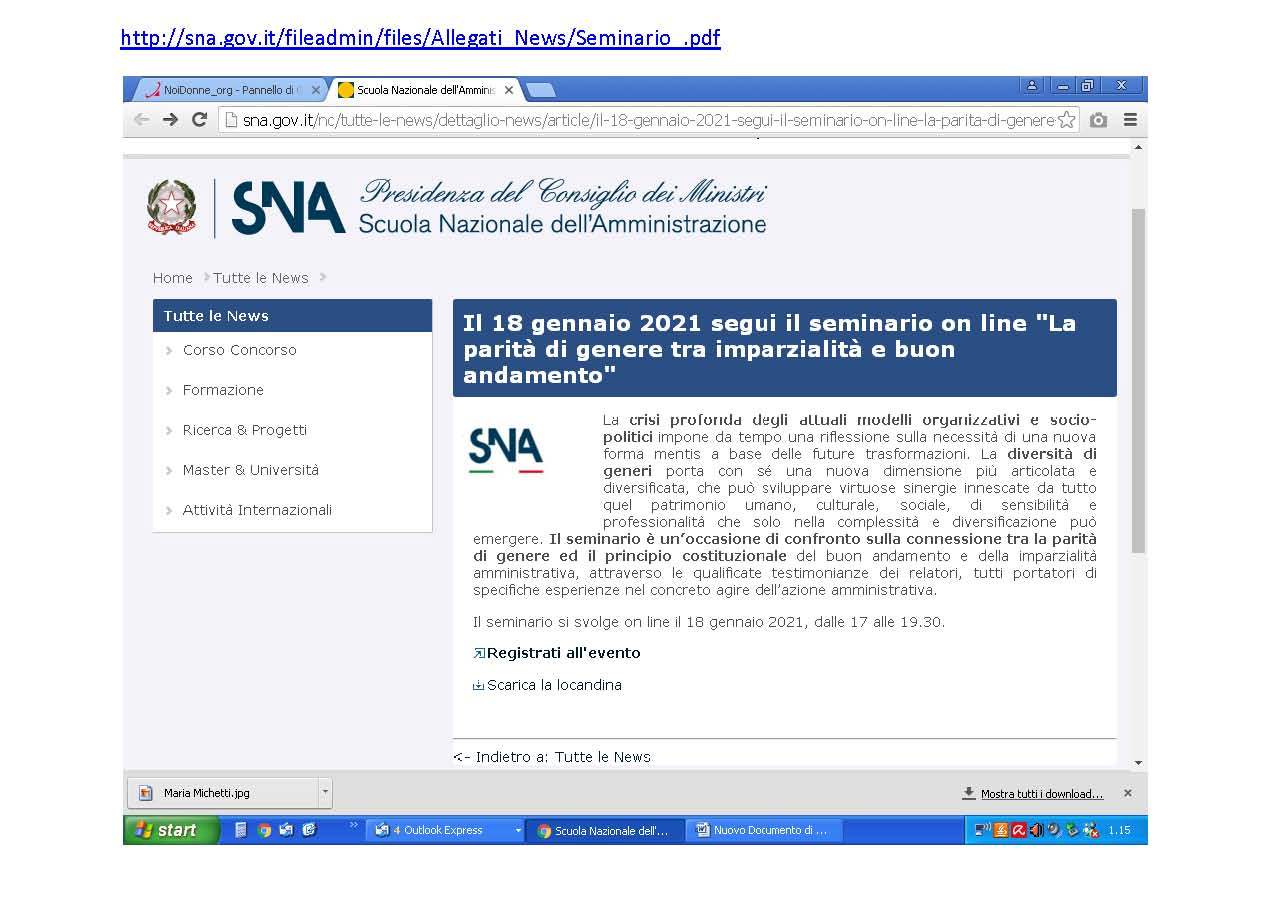Expand the Quick Launch overflow chevron

click(x=353, y=826)
